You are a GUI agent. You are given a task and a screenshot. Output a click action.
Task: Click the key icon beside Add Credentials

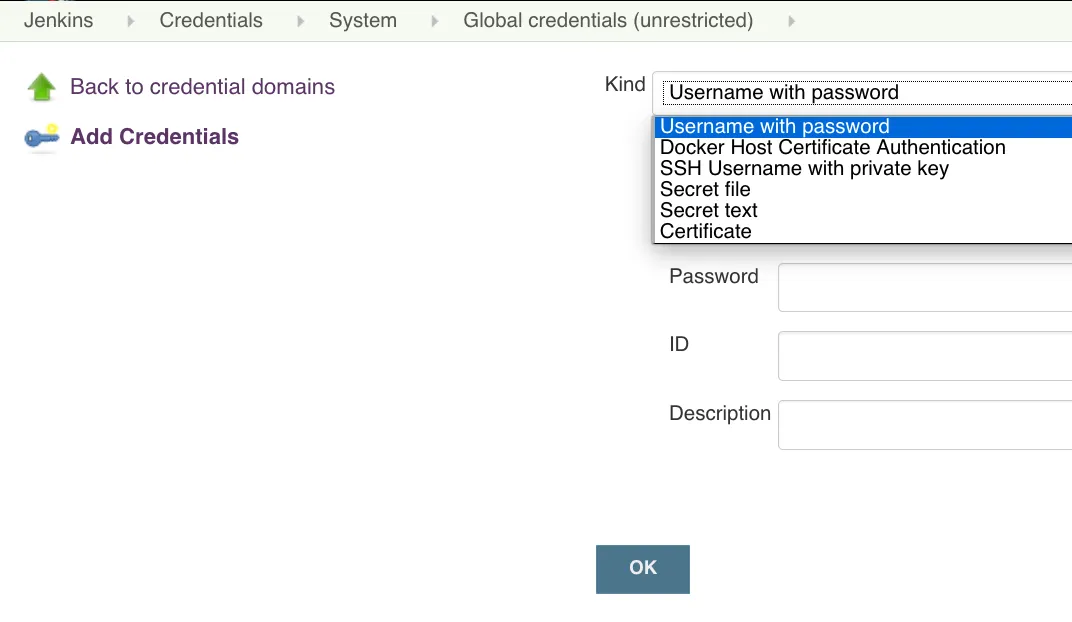click(42, 137)
